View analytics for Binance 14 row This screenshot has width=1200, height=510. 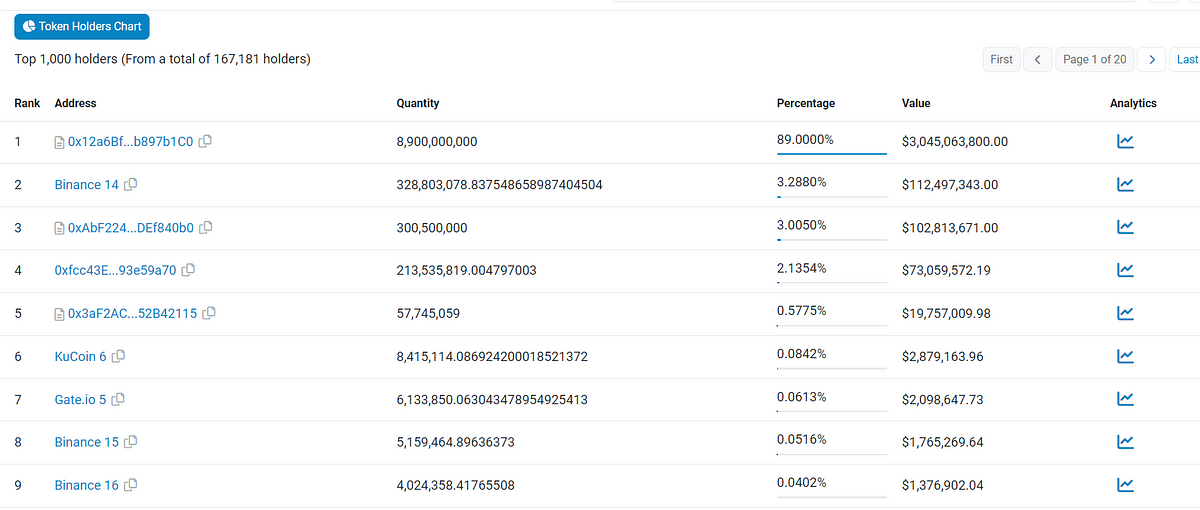(1125, 185)
